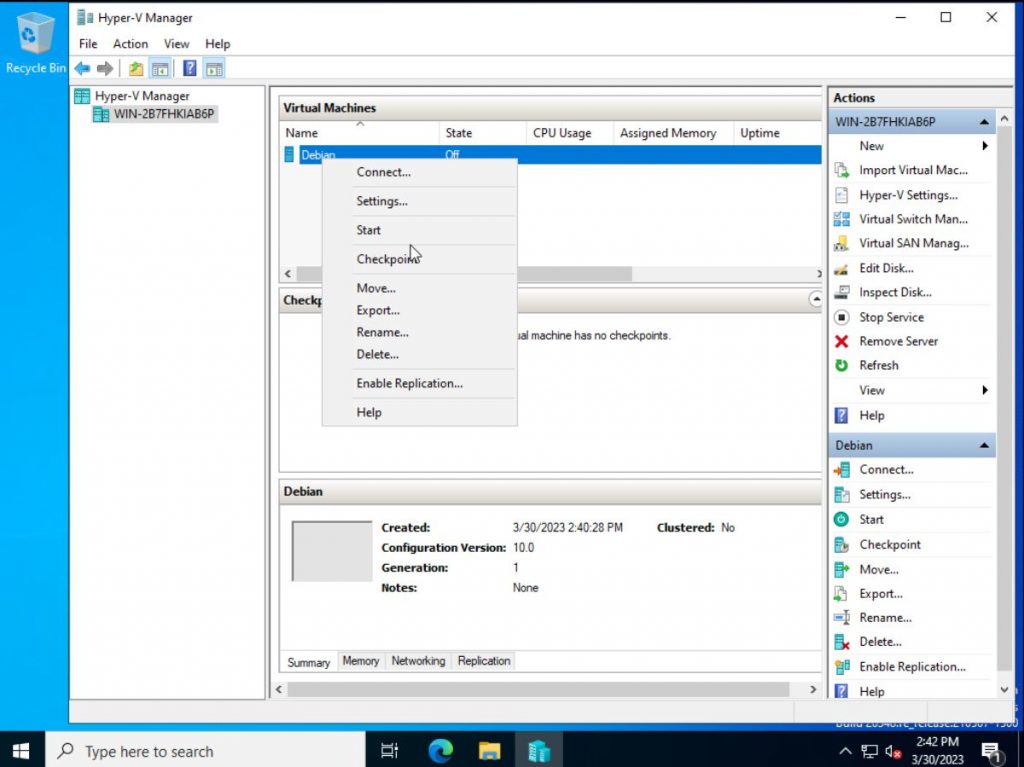This screenshot has width=1024, height=767.
Task: Collapse the WIN-2B7FHKIAB6P actions section
Action: [984, 120]
